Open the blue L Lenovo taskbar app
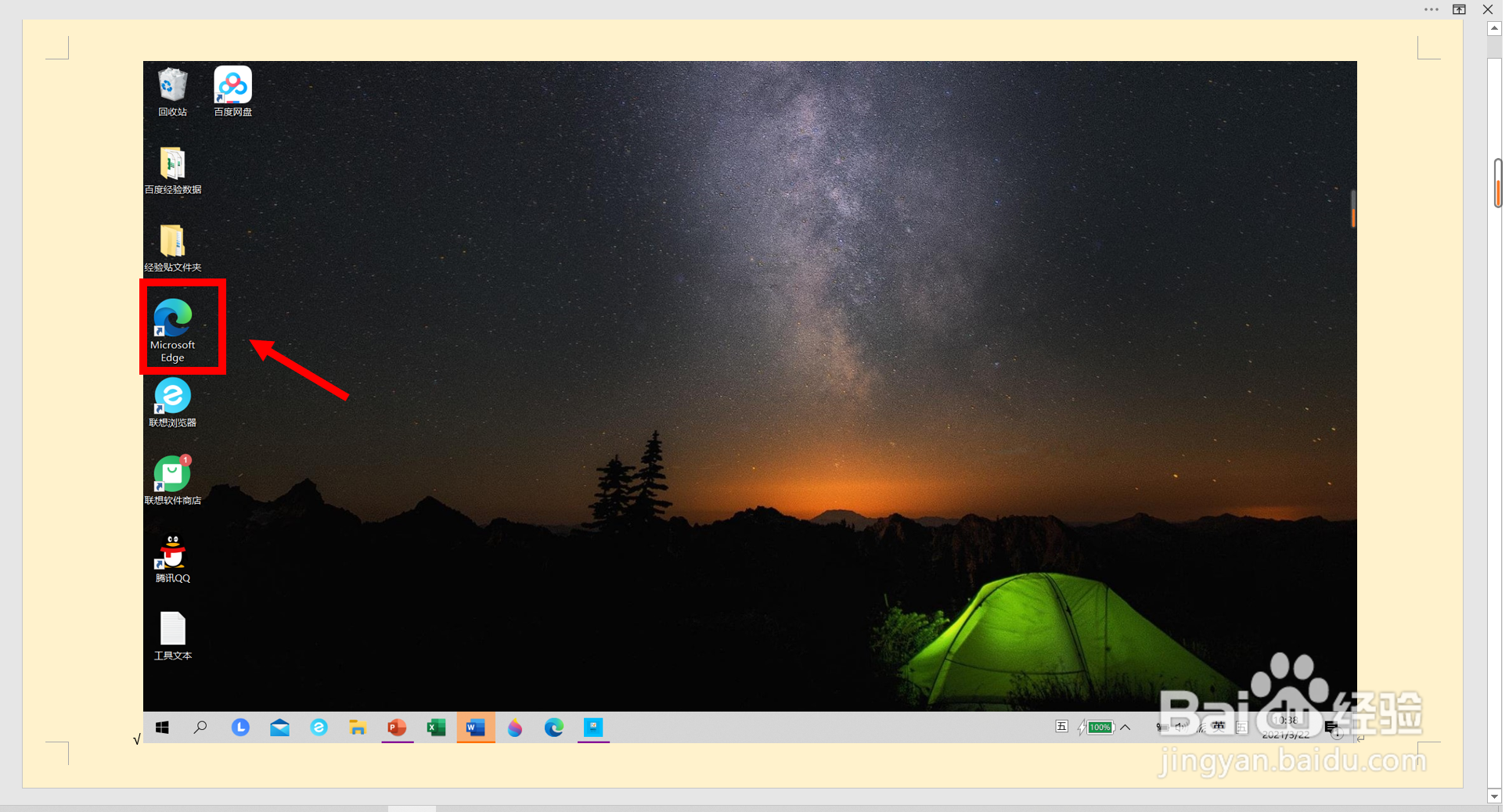The width and height of the screenshot is (1509, 812). tap(240, 728)
